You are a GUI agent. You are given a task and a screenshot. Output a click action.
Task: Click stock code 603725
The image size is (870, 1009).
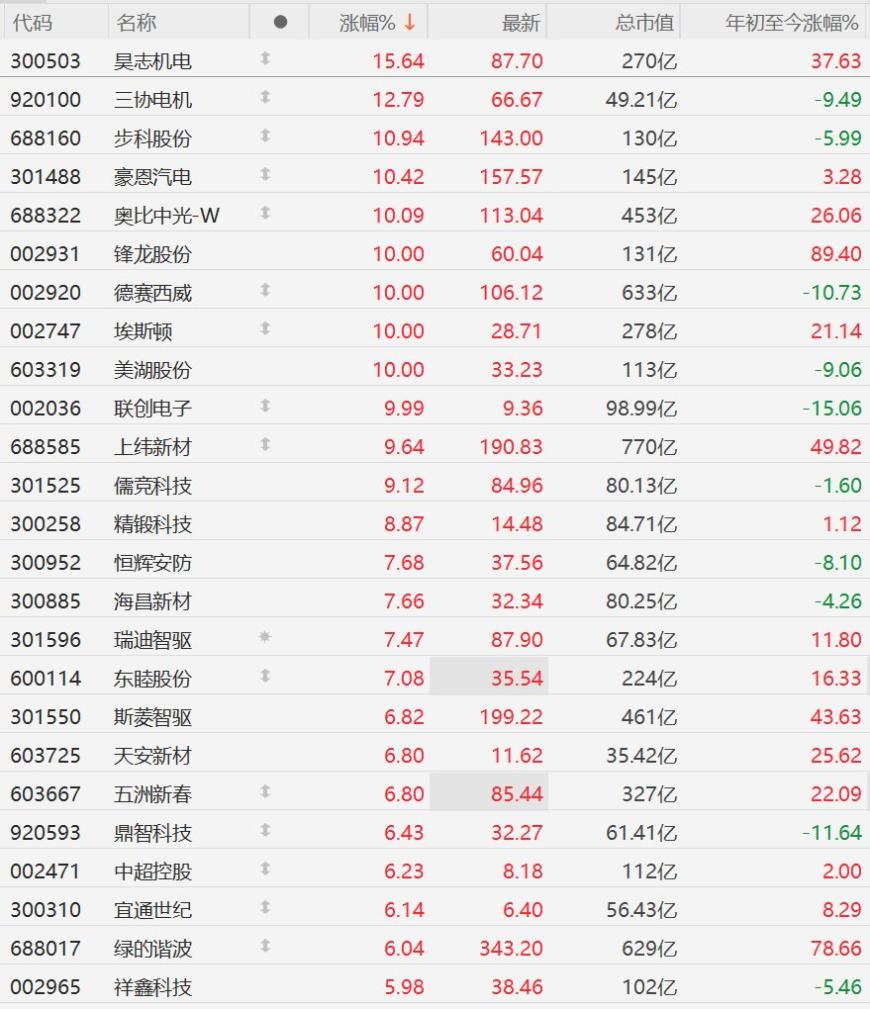46,755
